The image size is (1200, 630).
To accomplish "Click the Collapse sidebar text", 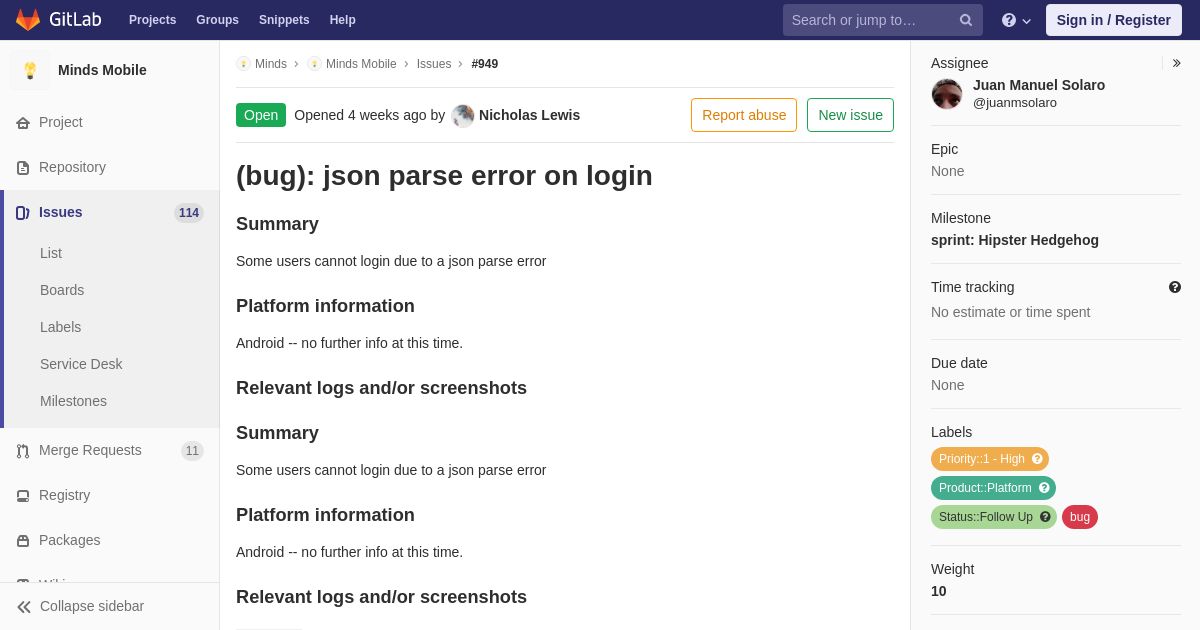I will point(92,606).
